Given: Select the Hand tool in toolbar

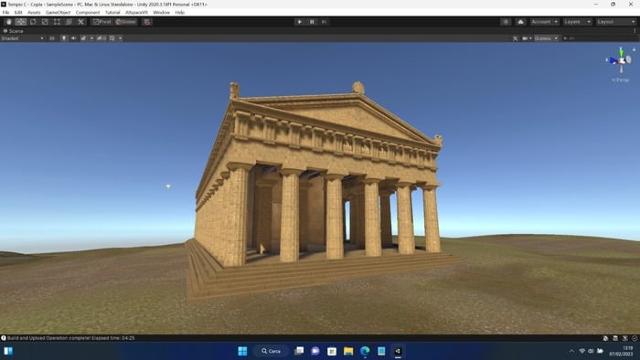Looking at the screenshot, I should click(9, 22).
